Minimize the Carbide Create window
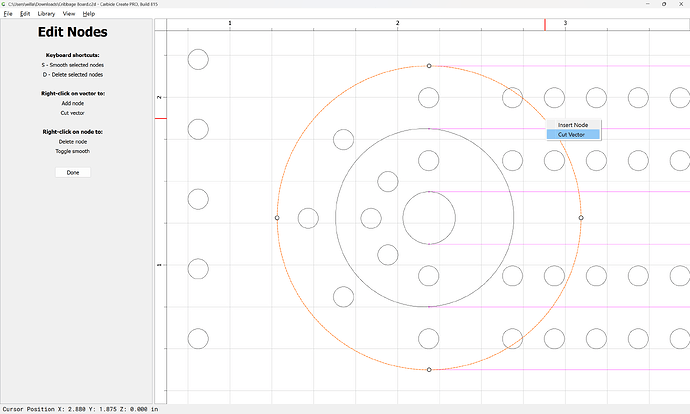Image resolution: width=690 pixels, height=414 pixels. point(648,4)
